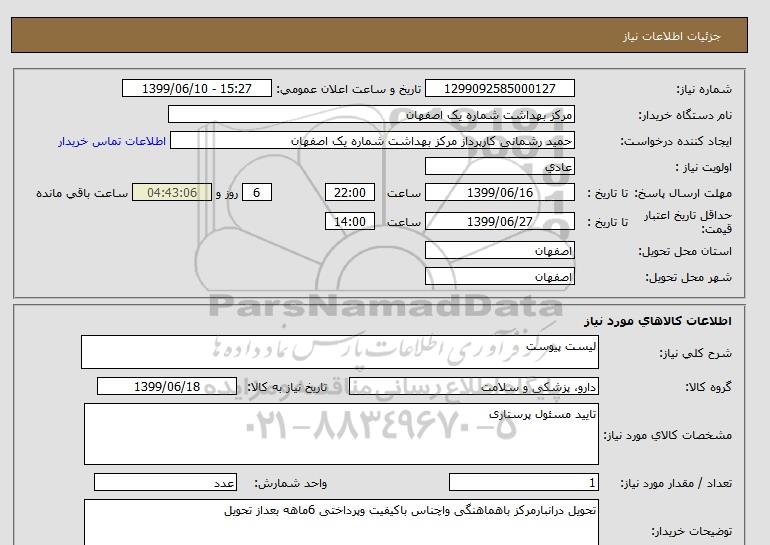Click the label 'تاریخ و ساعت اعلان عمومی:'
Viewport: 770px width, 545px height.
pyautogui.click(x=349, y=89)
